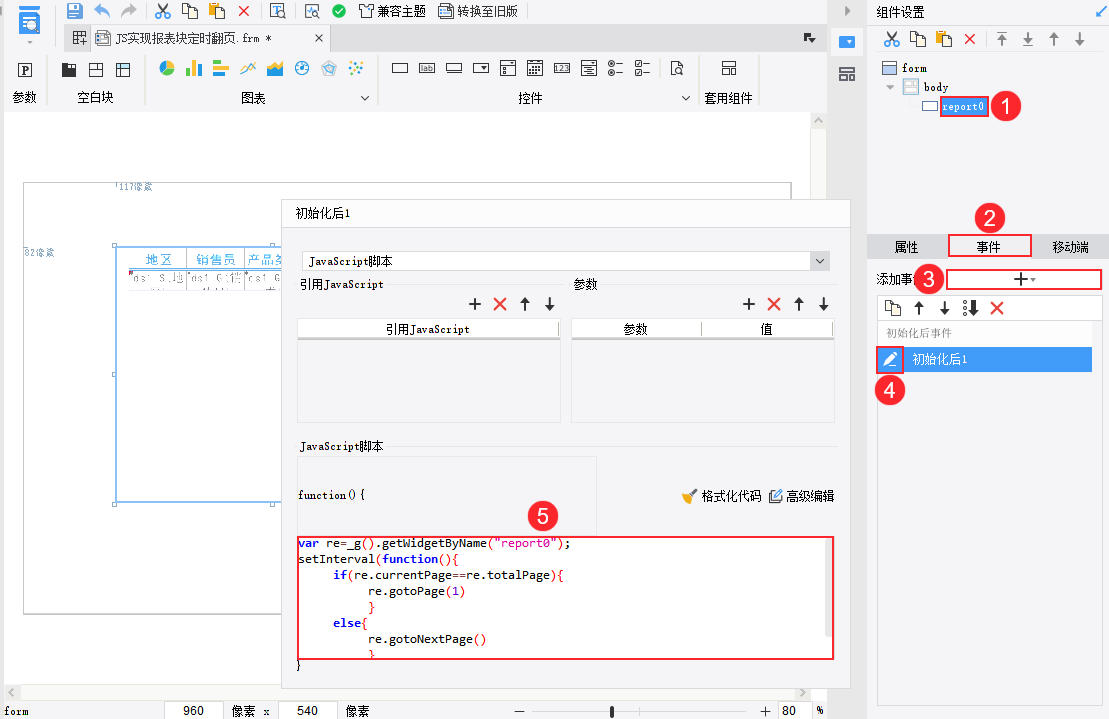Copy using the main toolbar copy icon
1109x719 pixels.
click(x=190, y=11)
